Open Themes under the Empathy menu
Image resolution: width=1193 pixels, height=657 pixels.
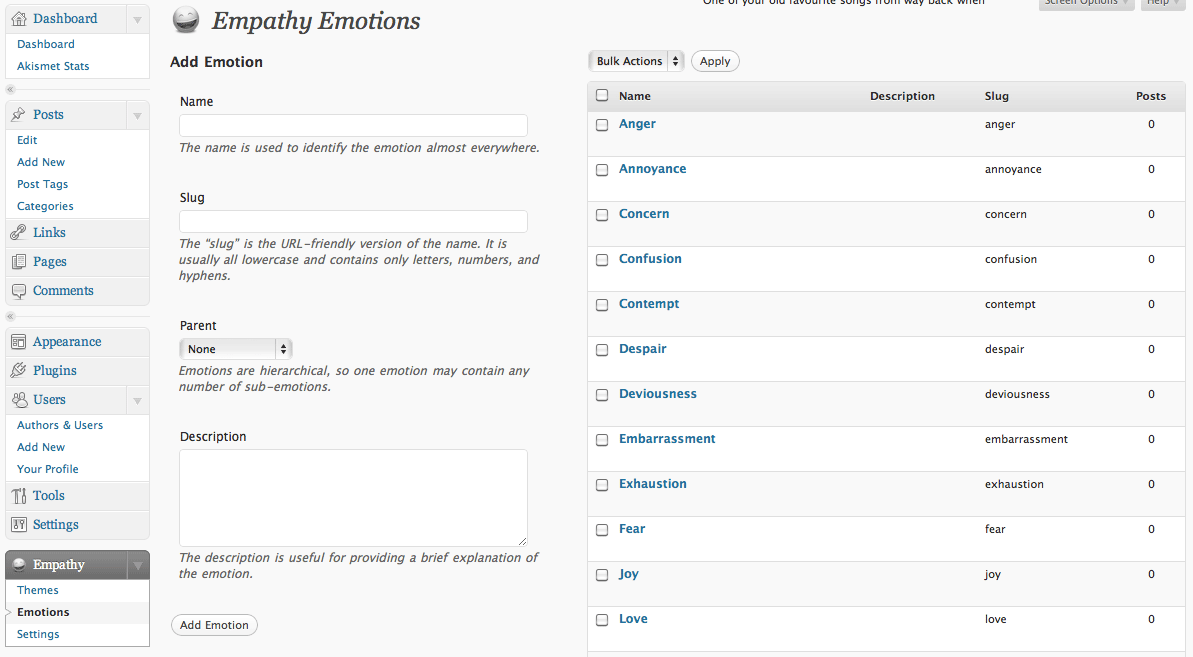[x=37, y=590]
